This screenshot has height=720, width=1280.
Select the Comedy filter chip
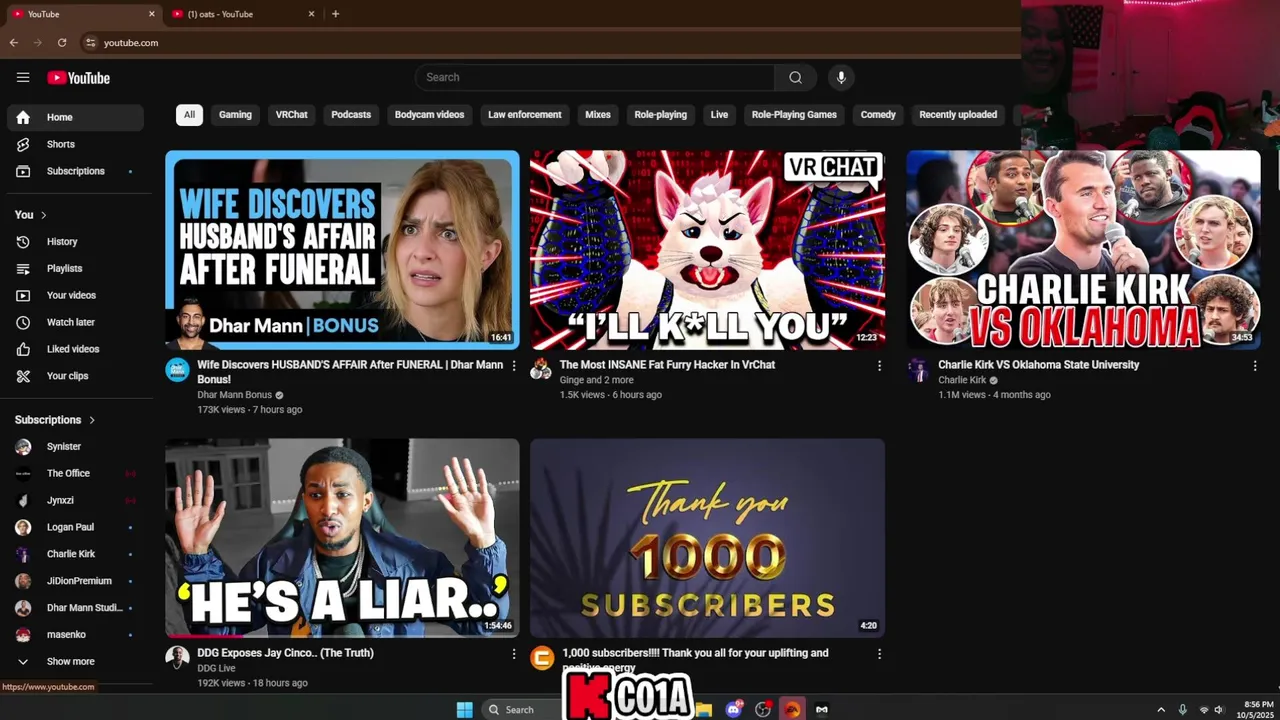[x=878, y=114]
